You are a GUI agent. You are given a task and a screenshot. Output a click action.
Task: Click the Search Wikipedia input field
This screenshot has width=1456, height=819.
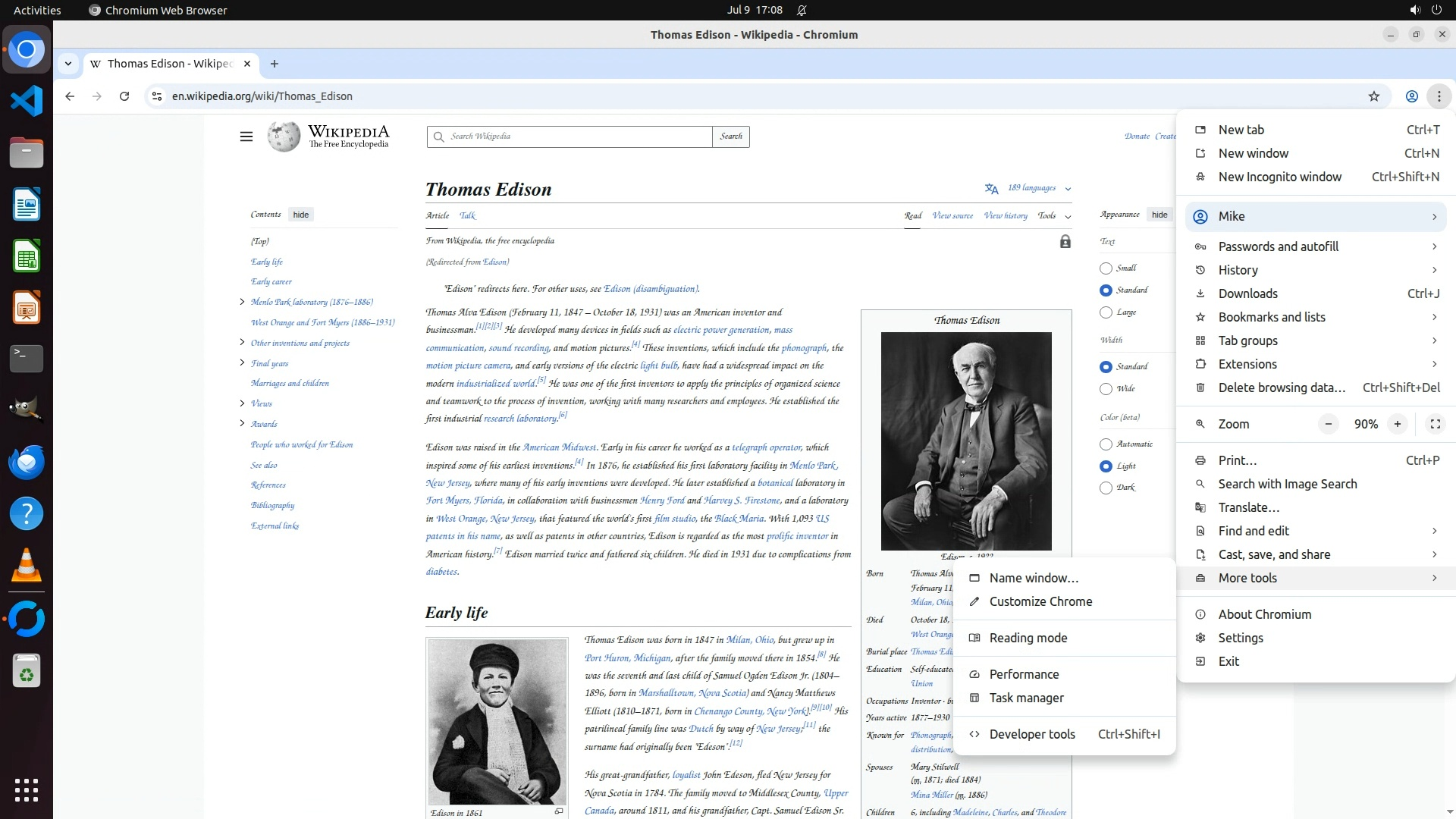pos(576,136)
